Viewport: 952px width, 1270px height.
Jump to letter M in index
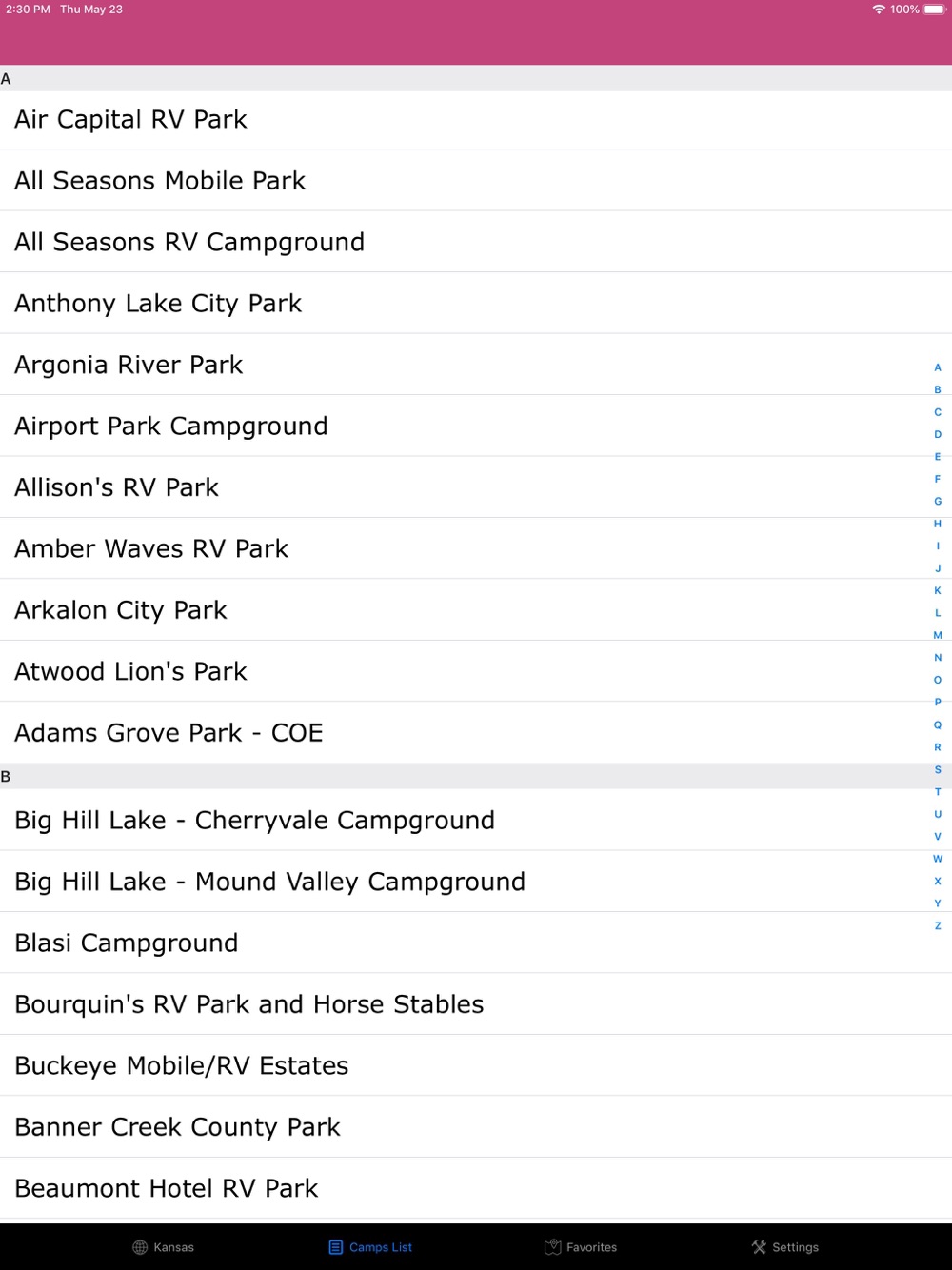pos(938,635)
